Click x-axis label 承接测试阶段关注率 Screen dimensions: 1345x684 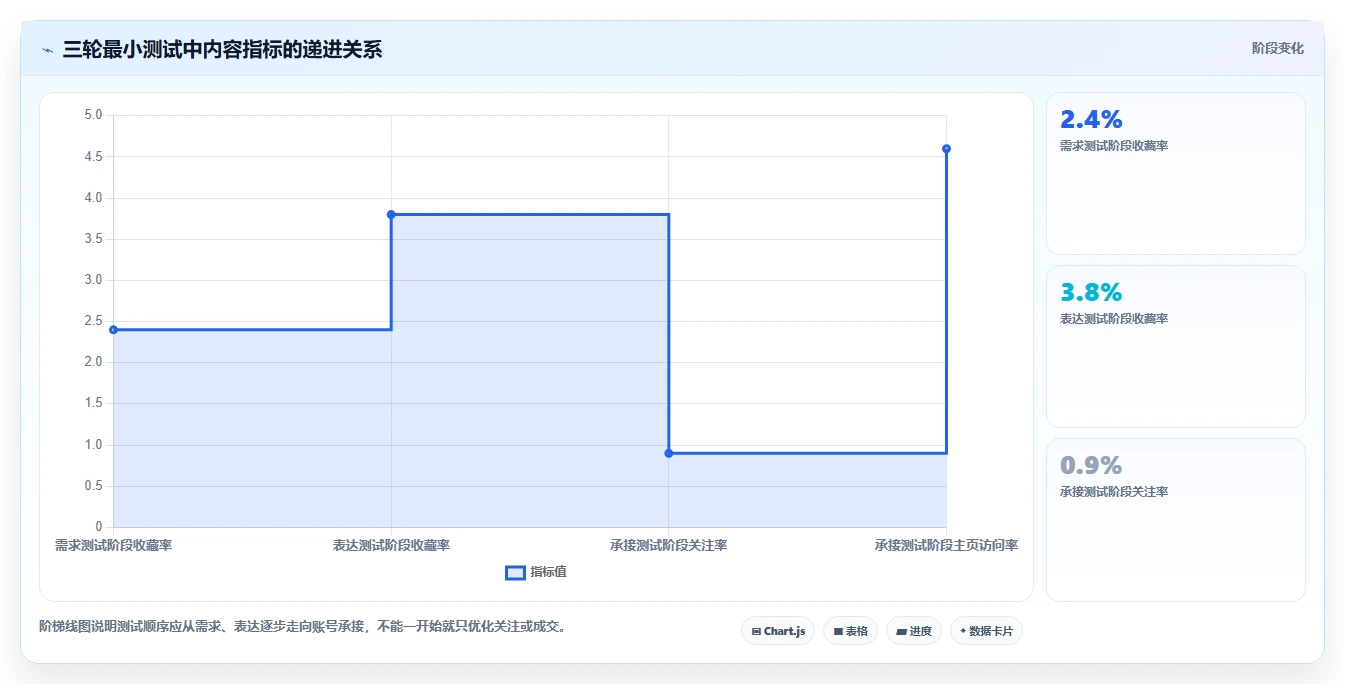pos(669,545)
